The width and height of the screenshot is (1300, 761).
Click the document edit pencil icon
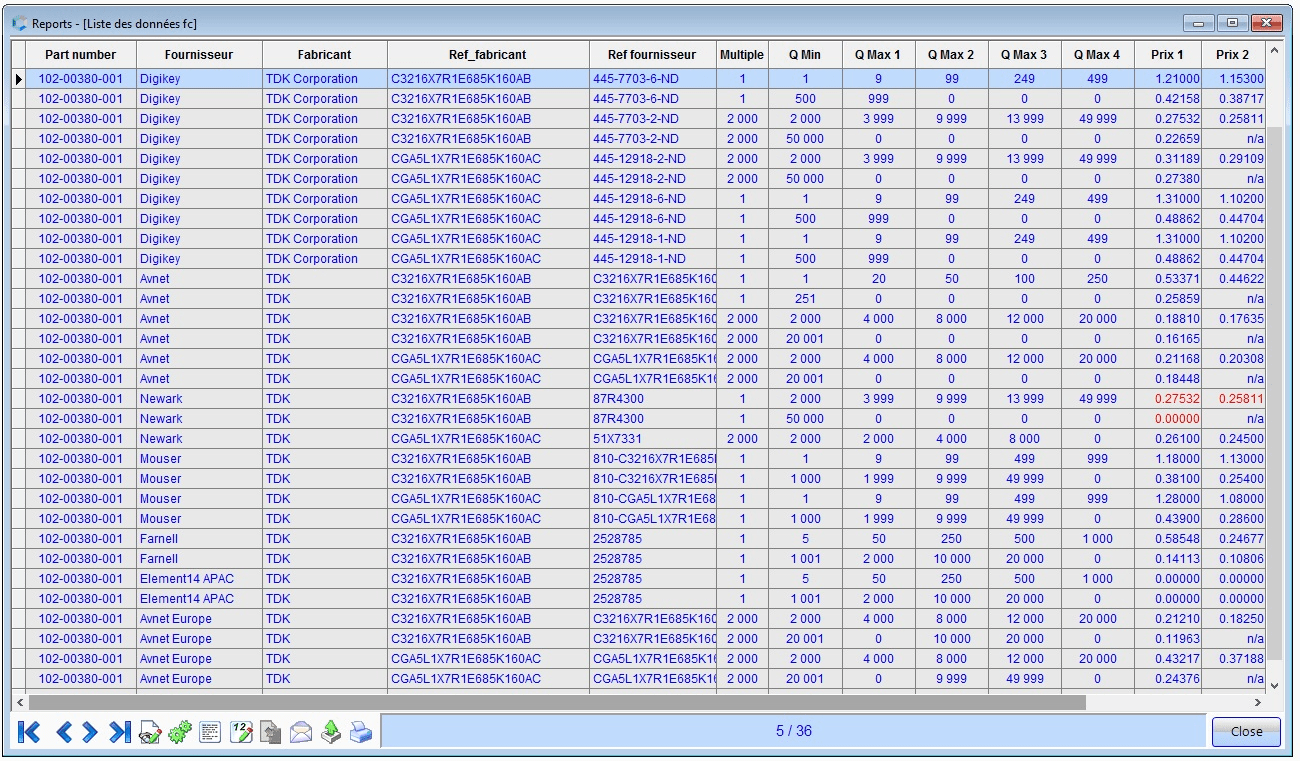(x=150, y=733)
